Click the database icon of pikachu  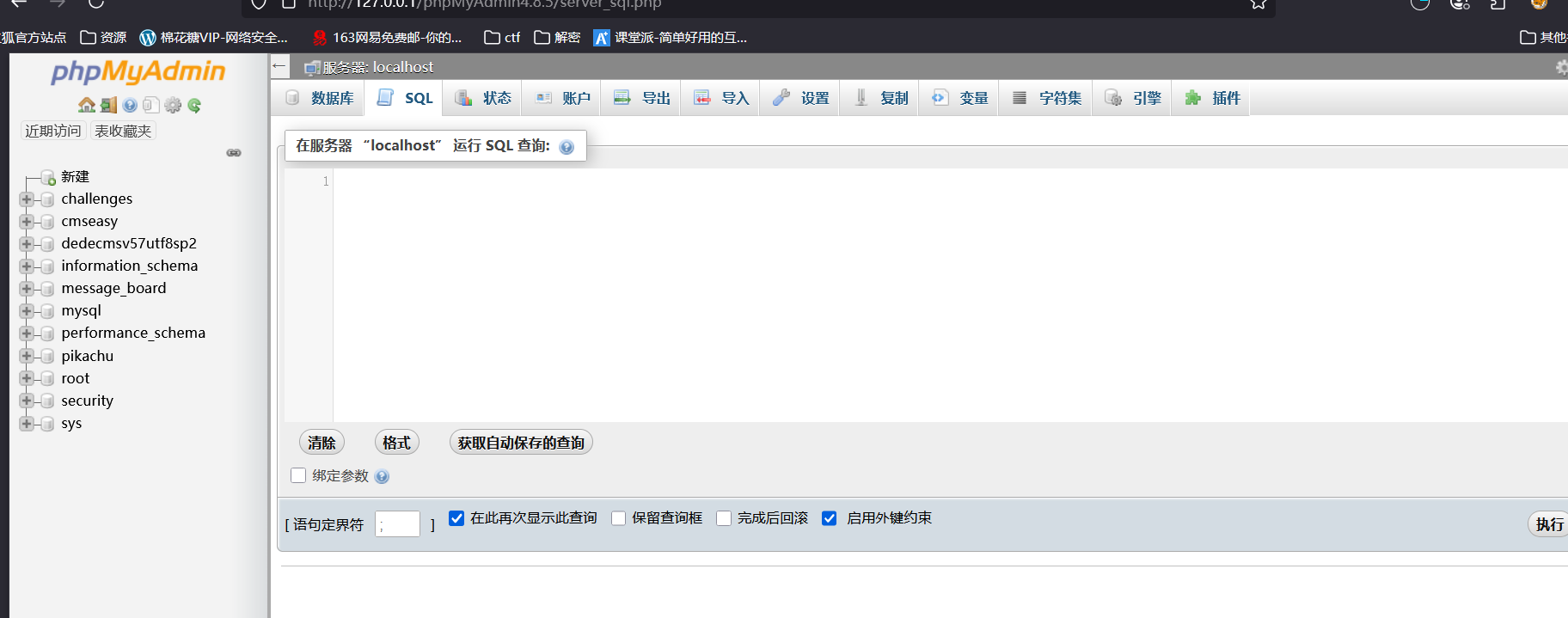47,356
